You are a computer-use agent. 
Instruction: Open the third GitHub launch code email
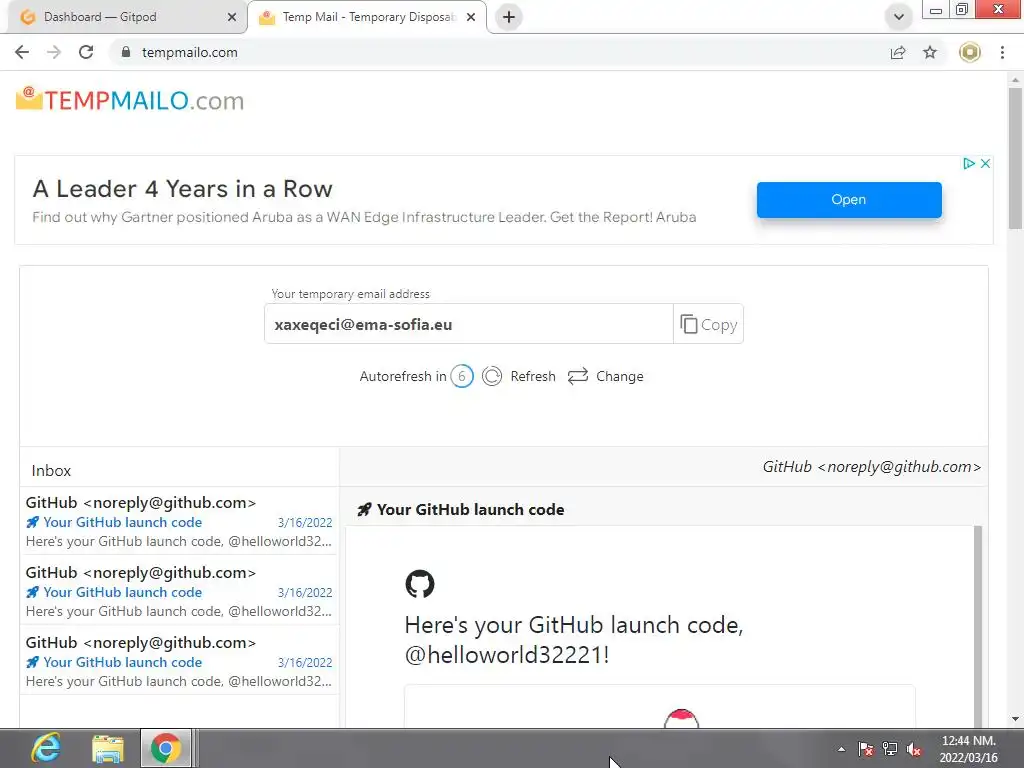(x=179, y=662)
